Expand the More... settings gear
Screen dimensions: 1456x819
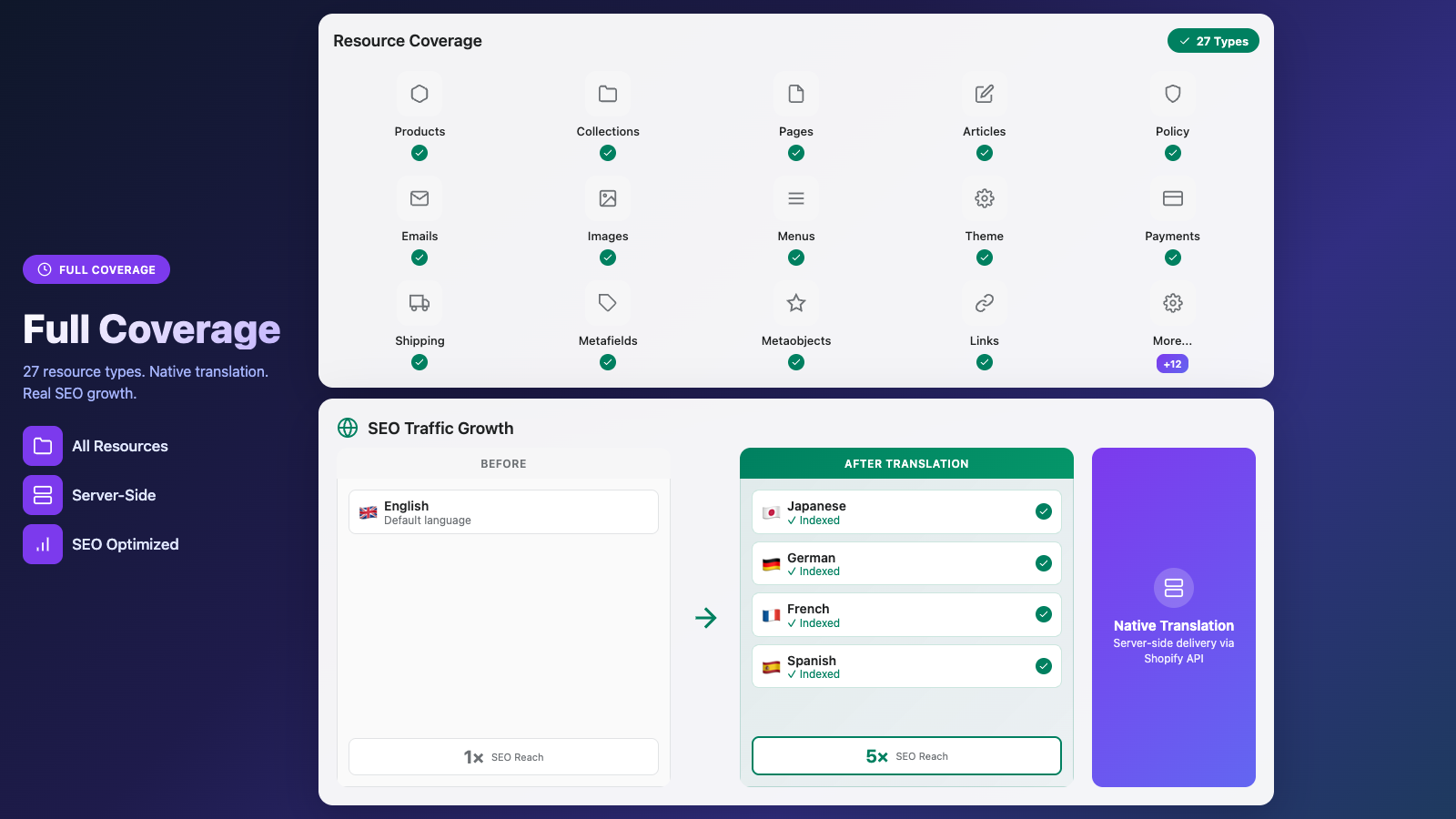tap(1173, 303)
